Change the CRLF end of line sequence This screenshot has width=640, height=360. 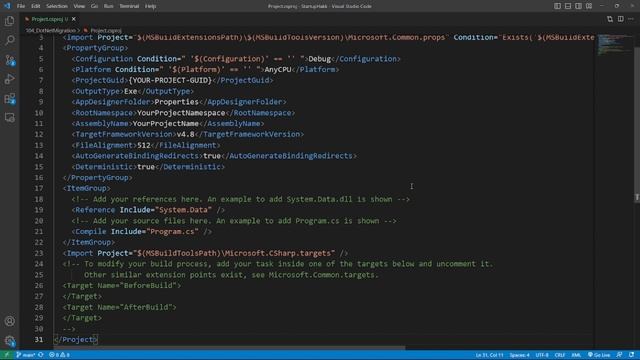(560, 355)
